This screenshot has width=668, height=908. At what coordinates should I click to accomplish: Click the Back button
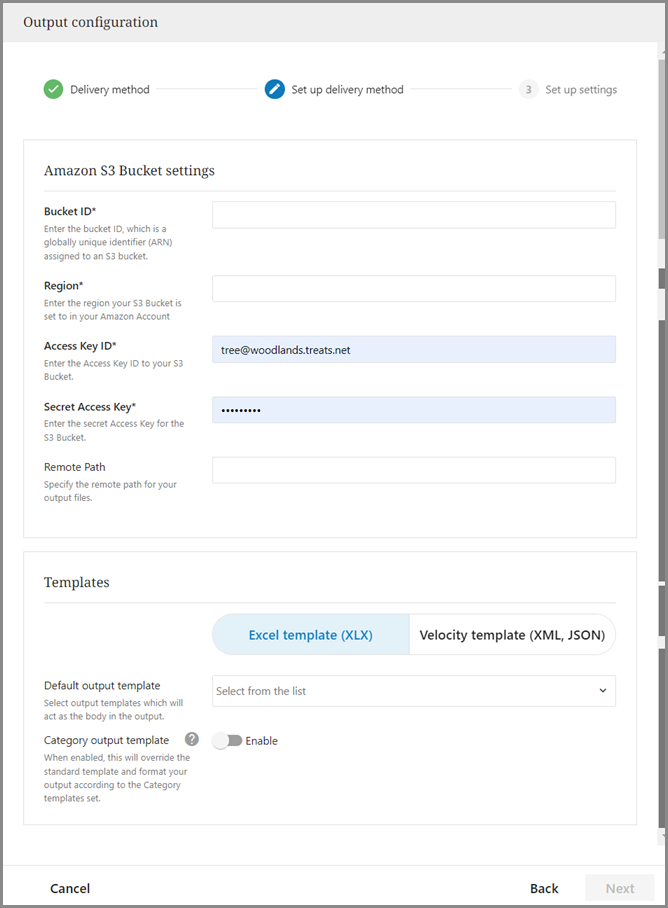544,888
